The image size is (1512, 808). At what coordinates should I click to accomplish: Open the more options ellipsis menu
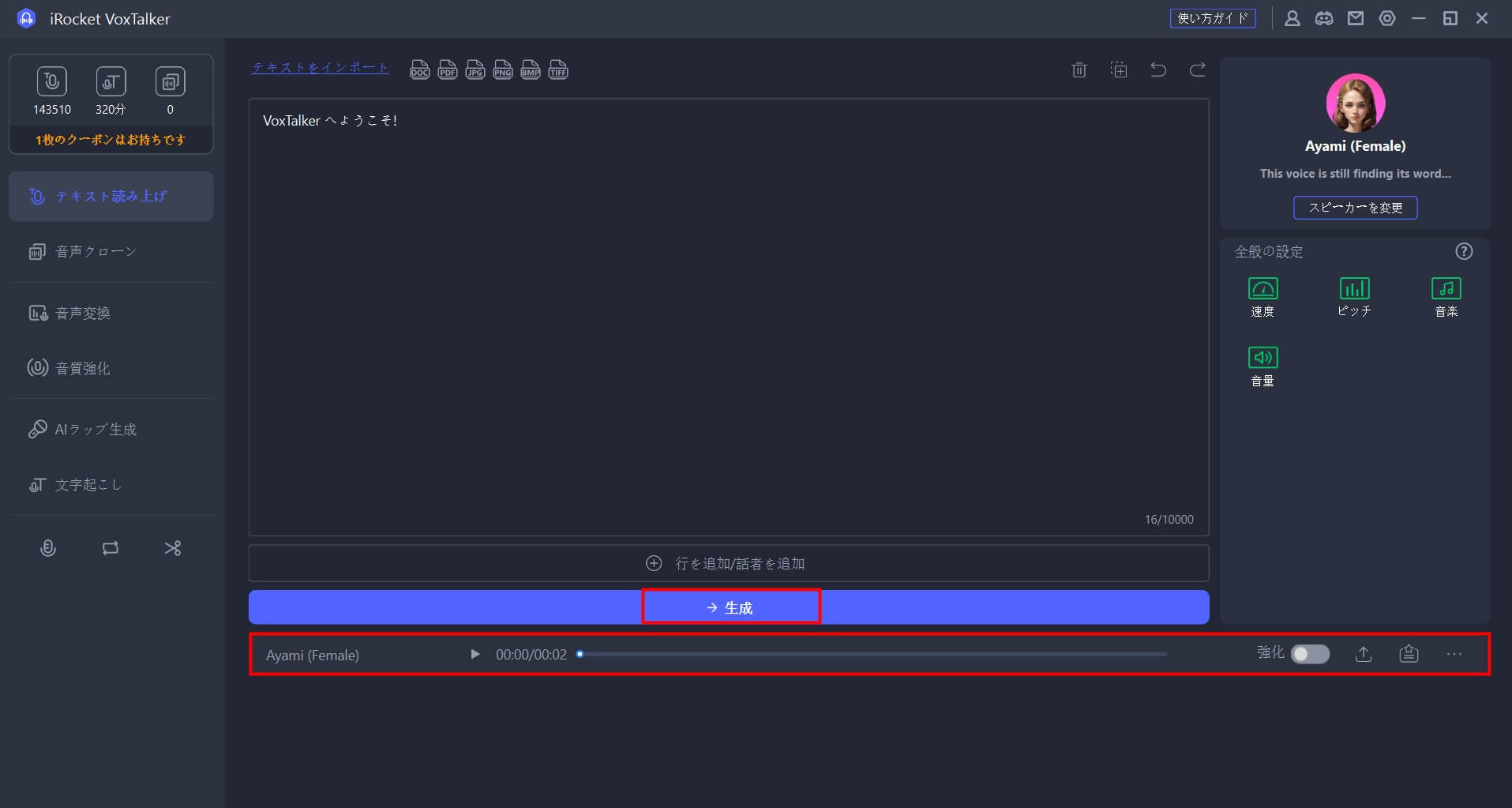tap(1454, 654)
